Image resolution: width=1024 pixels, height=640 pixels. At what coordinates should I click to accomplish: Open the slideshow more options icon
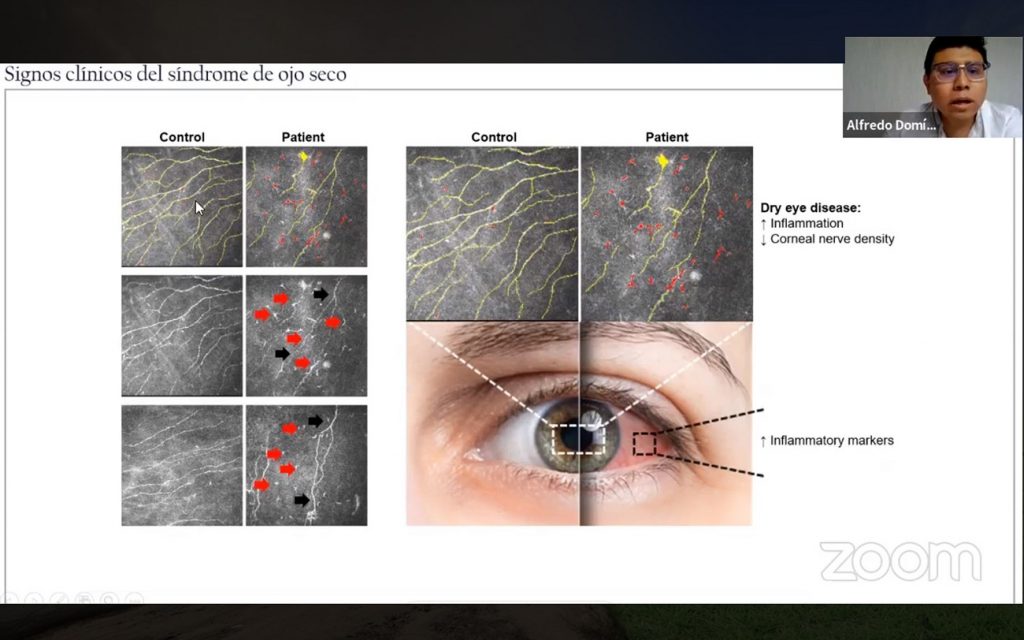[x=134, y=599]
